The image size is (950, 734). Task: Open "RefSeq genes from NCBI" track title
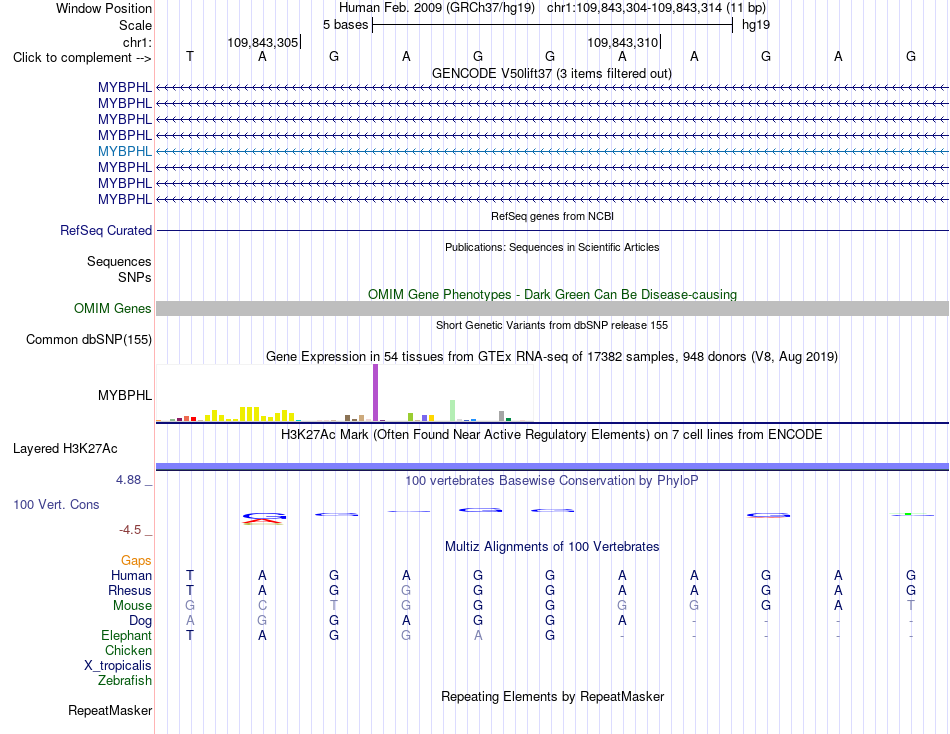pos(552,216)
